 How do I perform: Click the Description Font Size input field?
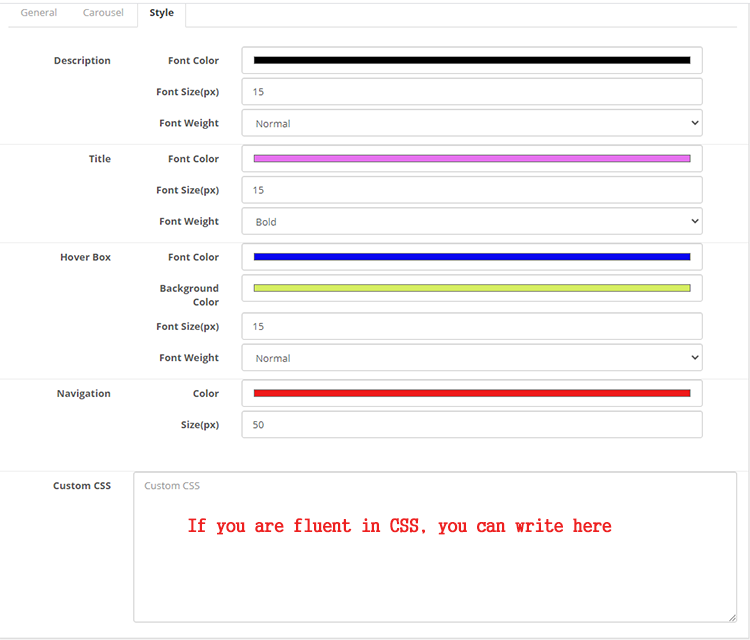click(472, 92)
